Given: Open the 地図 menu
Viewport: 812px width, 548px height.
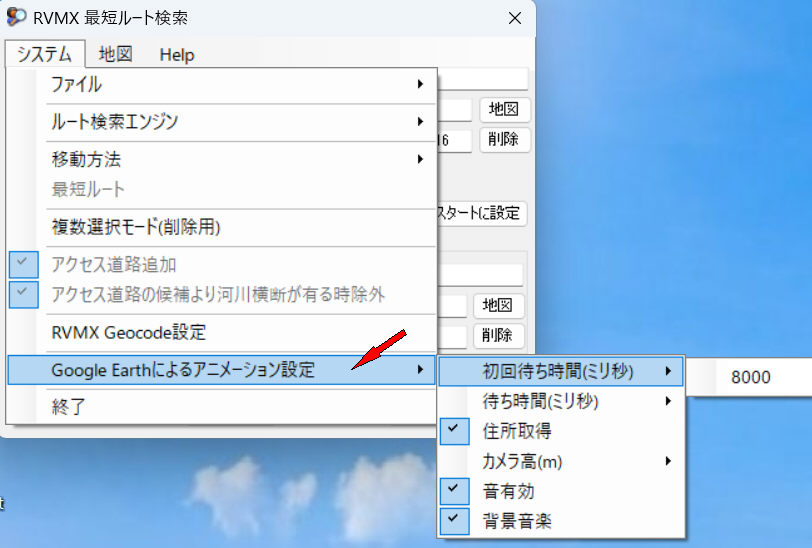Looking at the screenshot, I should tap(116, 54).
